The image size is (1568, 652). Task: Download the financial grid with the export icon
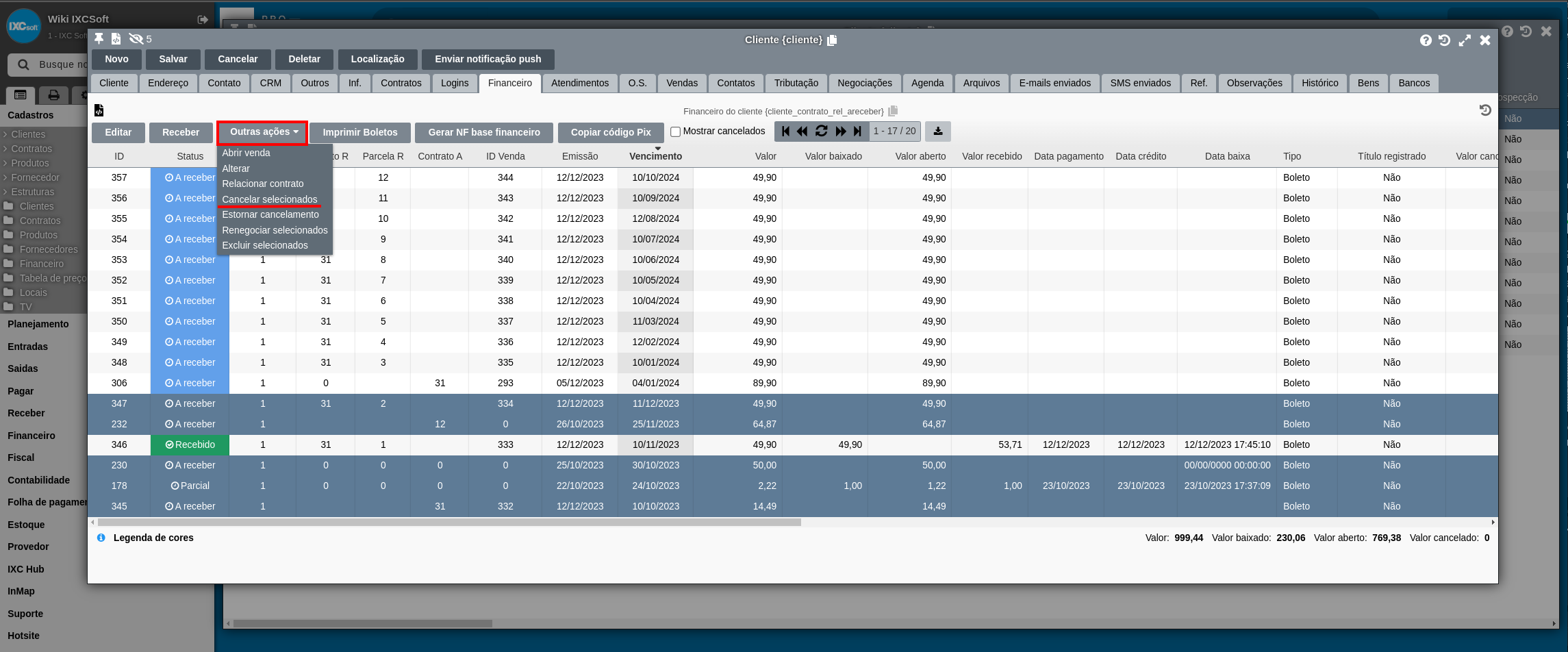point(937,131)
